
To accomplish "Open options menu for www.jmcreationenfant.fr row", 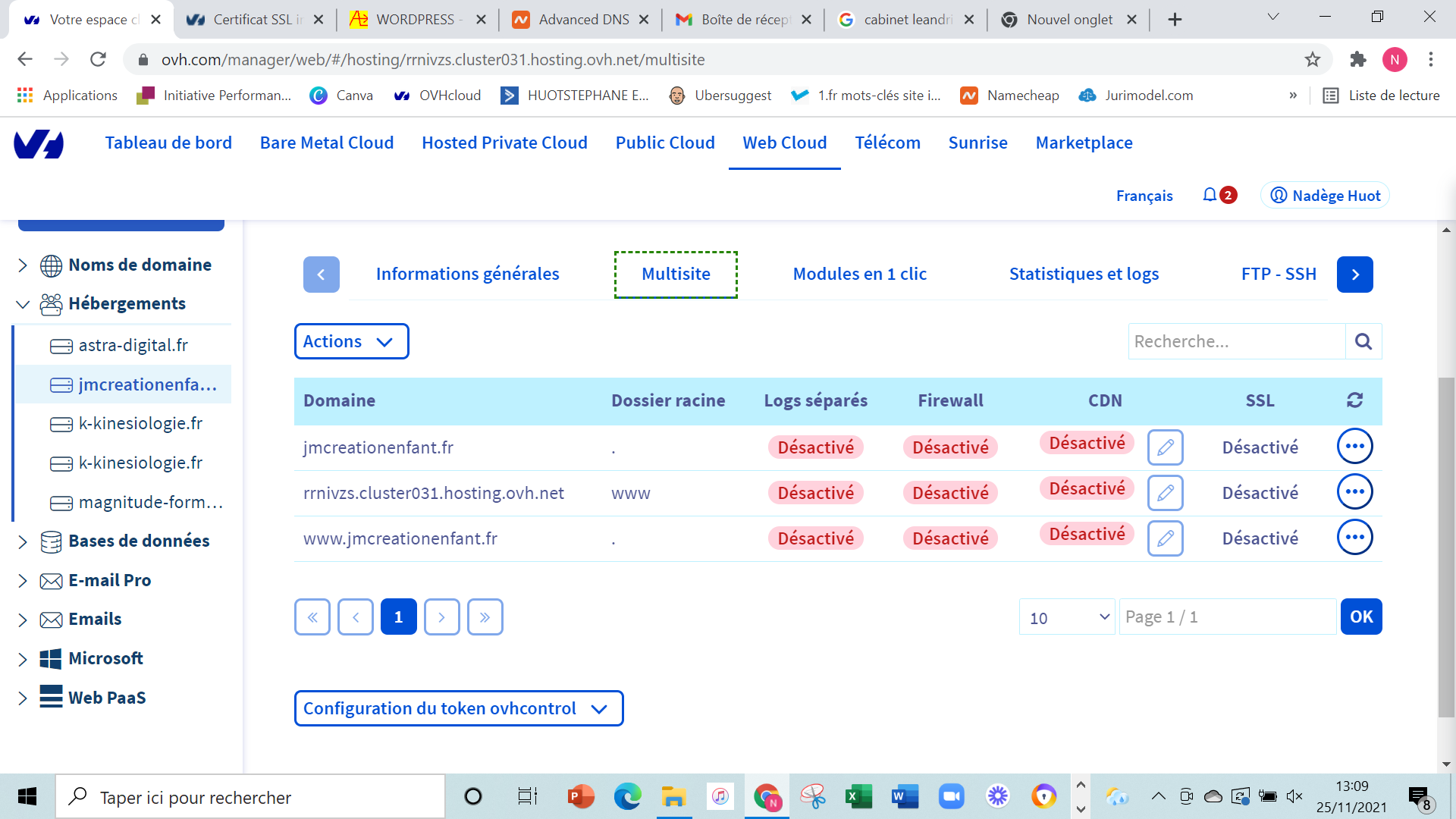I will (1354, 538).
